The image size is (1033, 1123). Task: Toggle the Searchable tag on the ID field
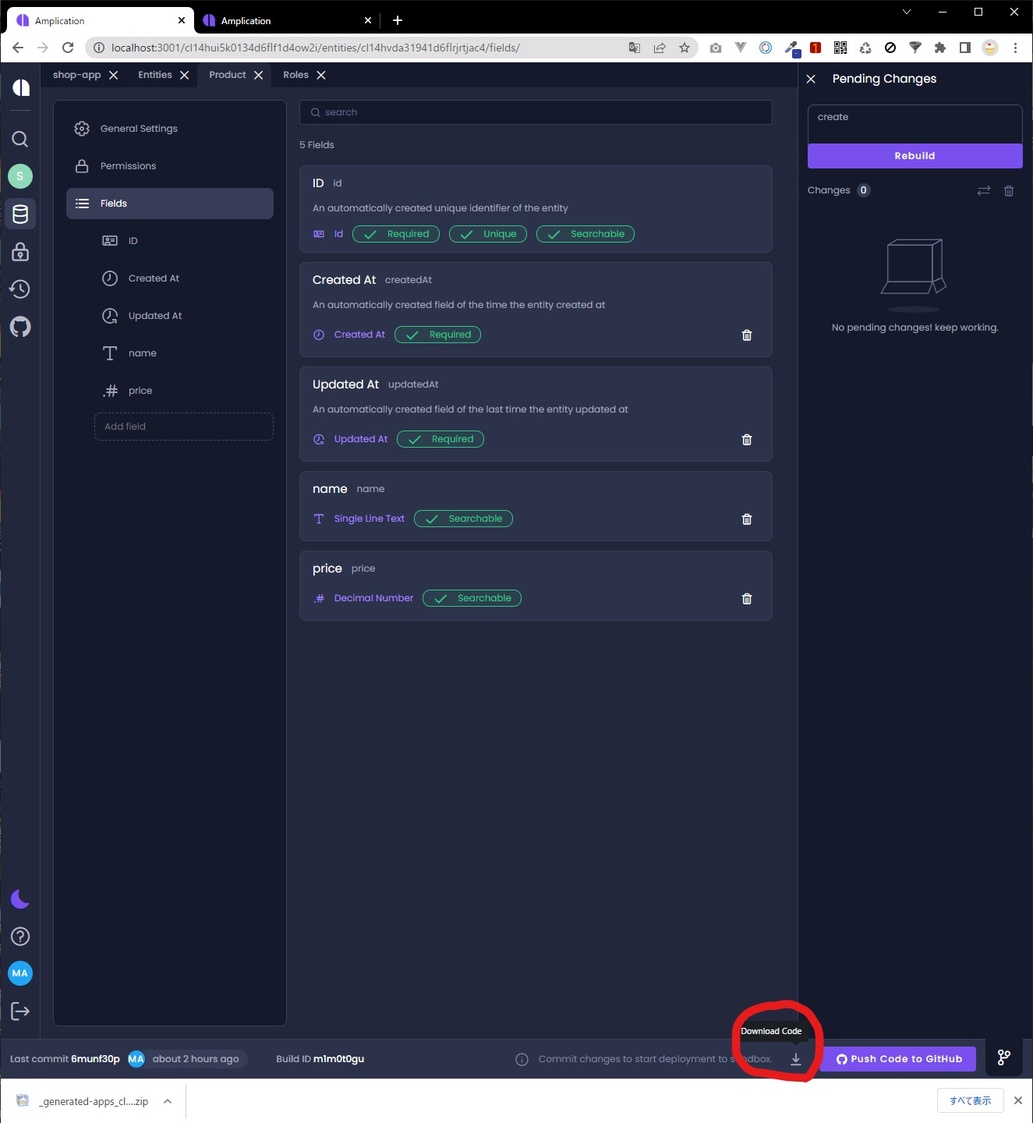tap(585, 234)
